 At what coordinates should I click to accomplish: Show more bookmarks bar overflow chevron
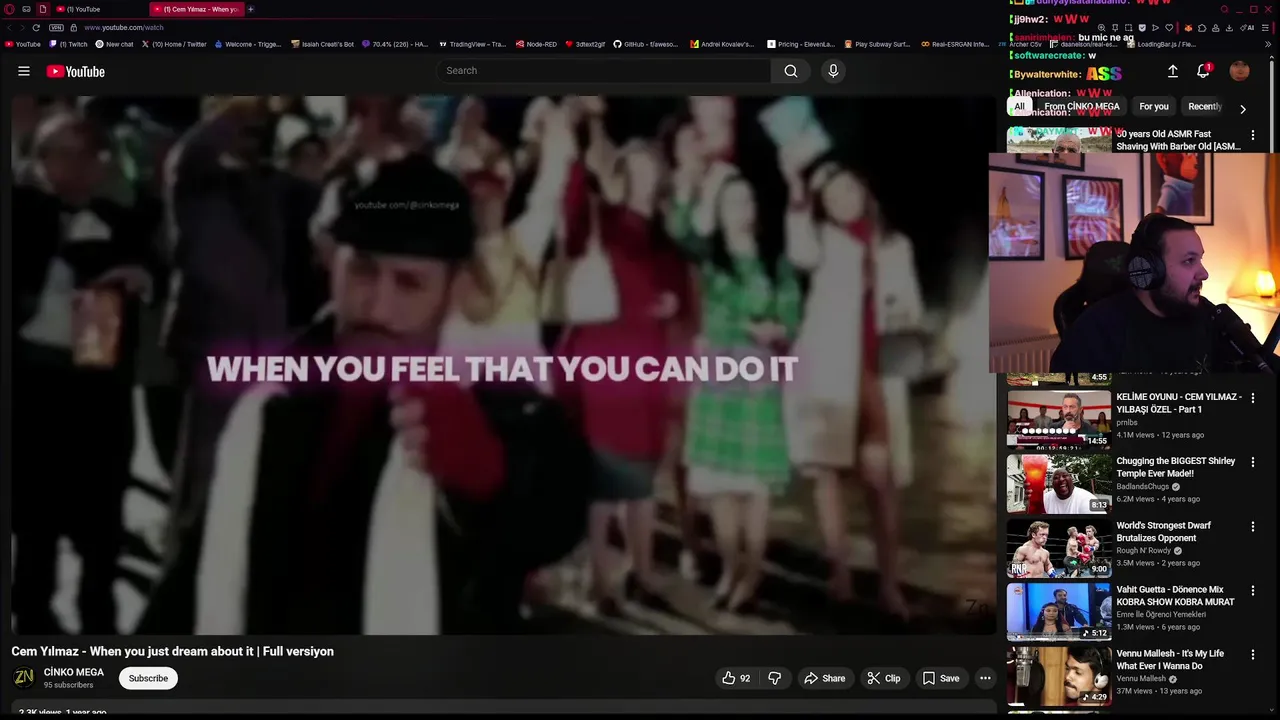[1268, 44]
